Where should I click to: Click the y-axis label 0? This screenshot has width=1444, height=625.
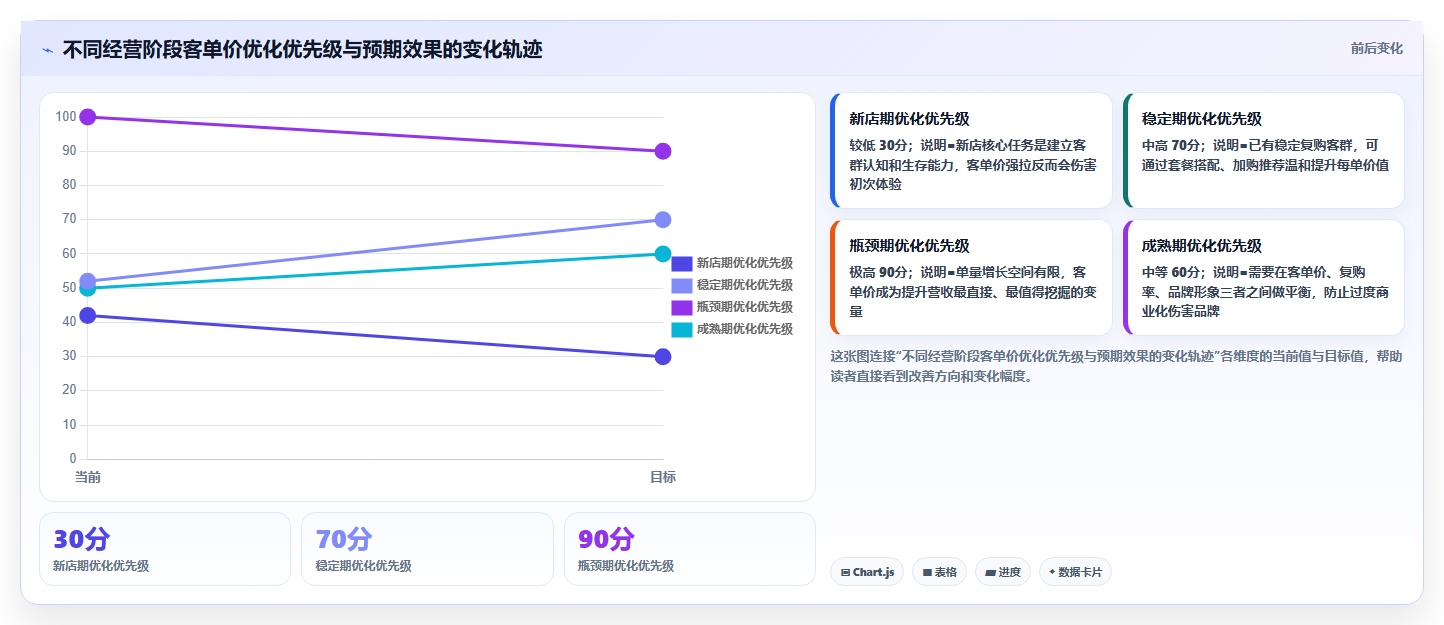(x=73, y=459)
